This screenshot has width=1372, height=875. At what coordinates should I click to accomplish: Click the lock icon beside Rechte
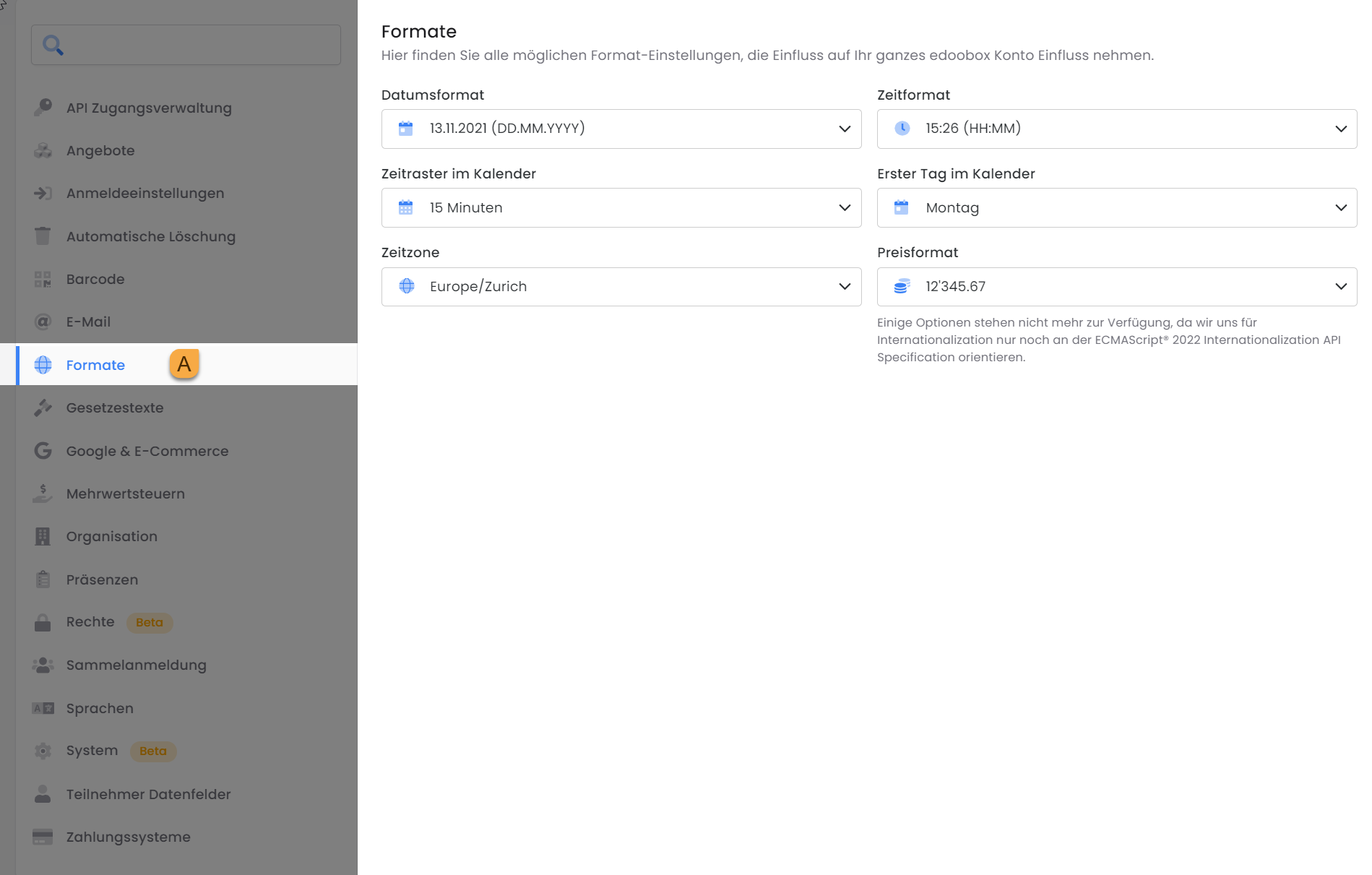pos(43,622)
